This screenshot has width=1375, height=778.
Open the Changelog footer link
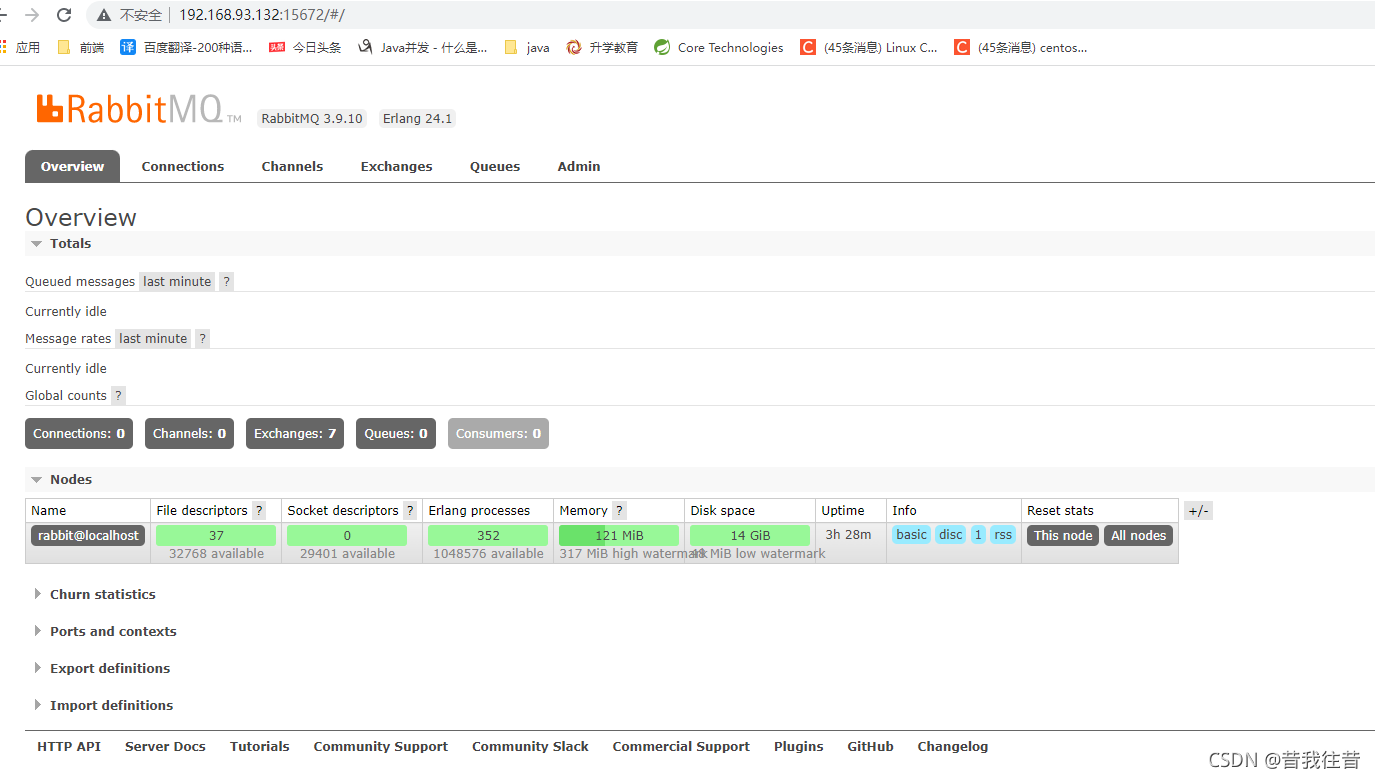pos(953,747)
